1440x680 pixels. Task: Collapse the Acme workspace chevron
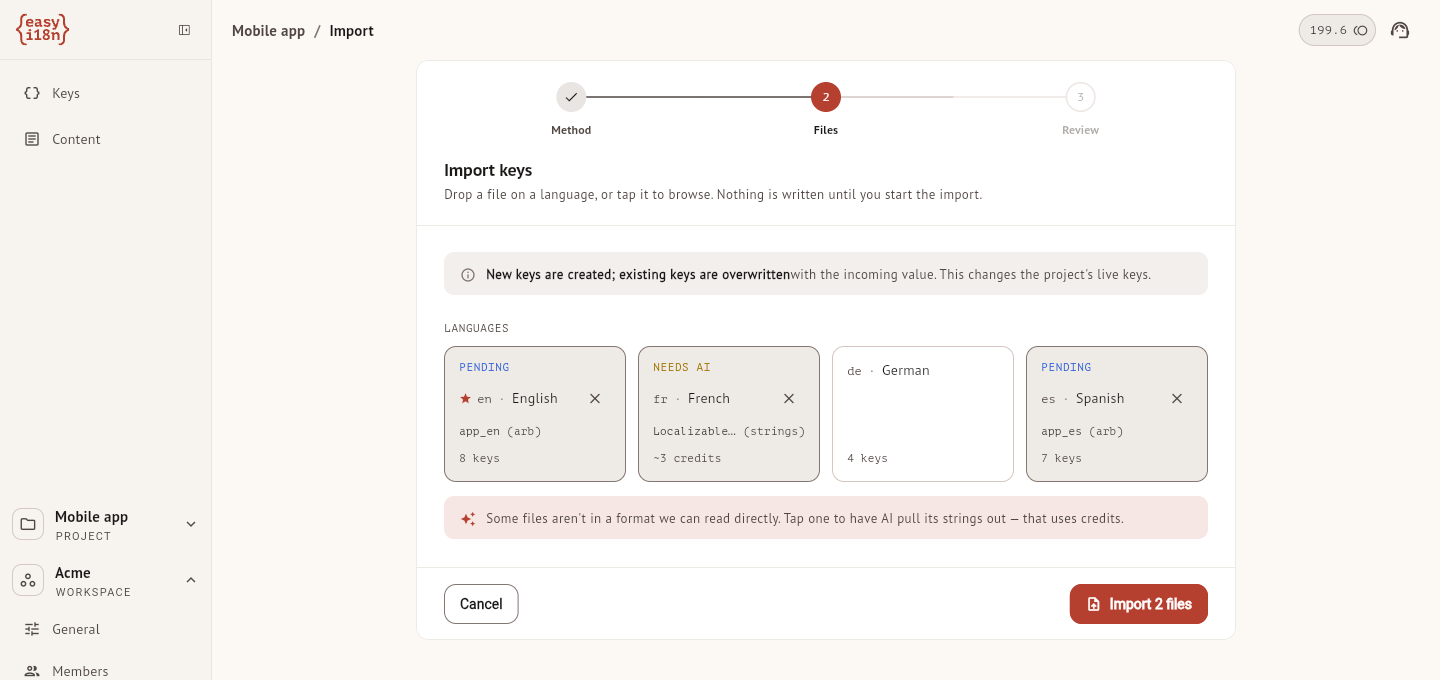(x=191, y=580)
